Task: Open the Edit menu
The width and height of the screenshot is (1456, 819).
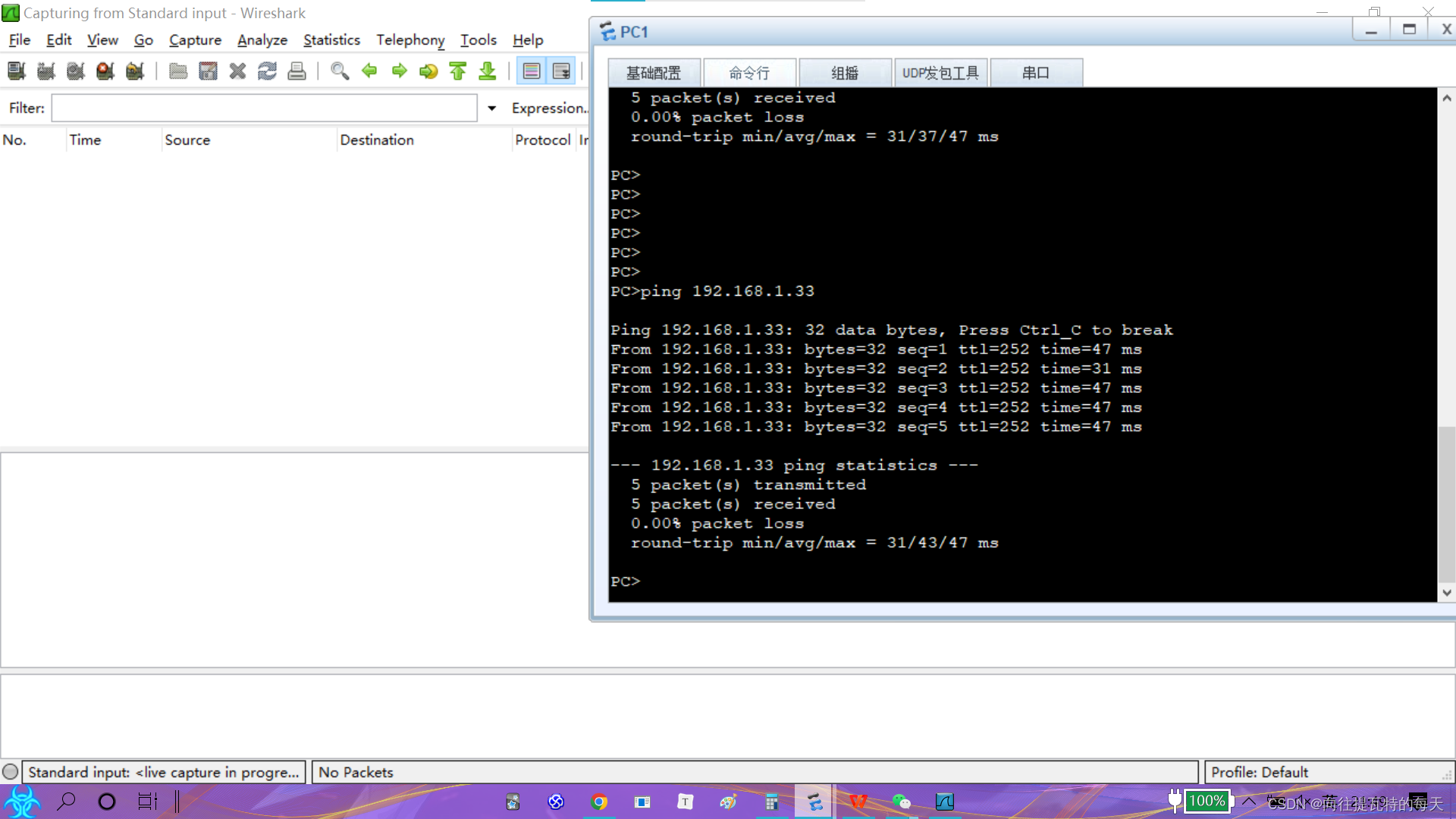Action: pyautogui.click(x=58, y=40)
